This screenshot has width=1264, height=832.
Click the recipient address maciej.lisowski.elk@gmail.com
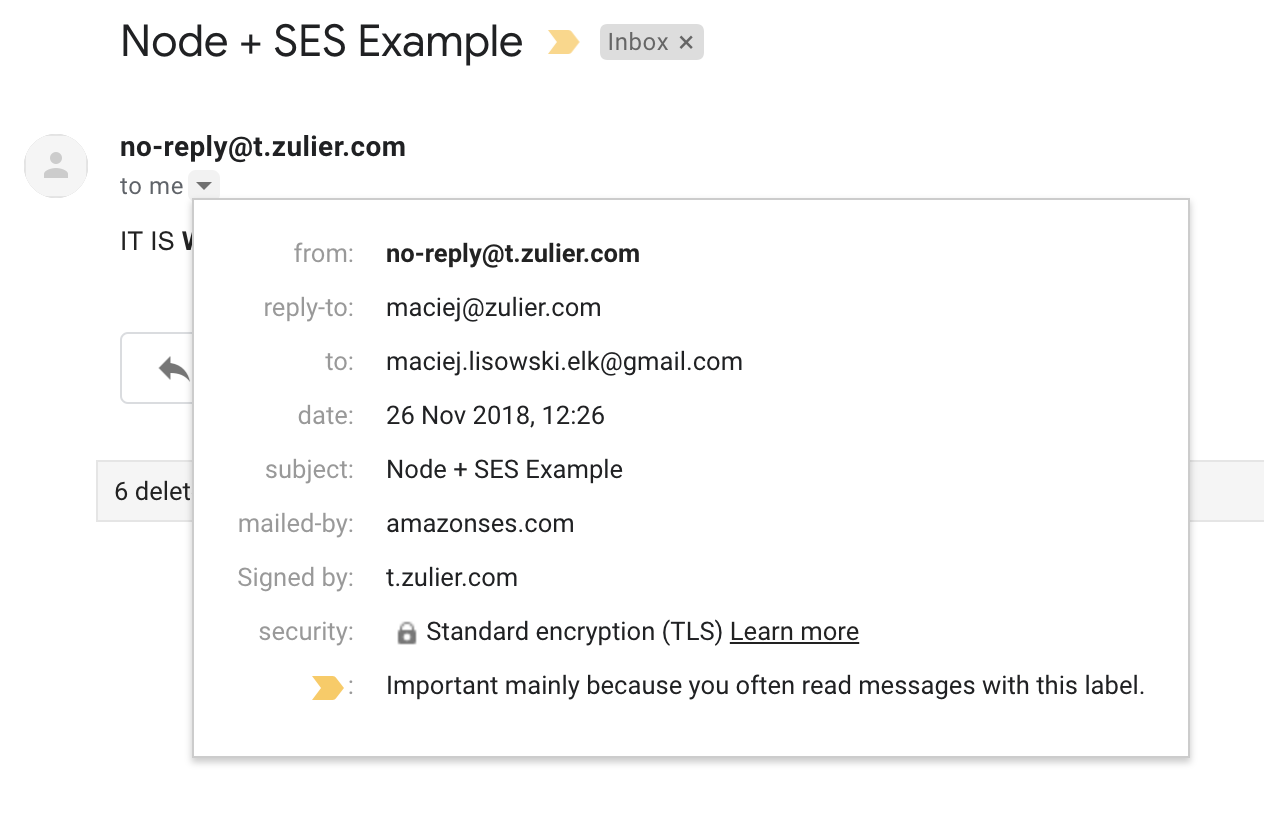point(564,362)
